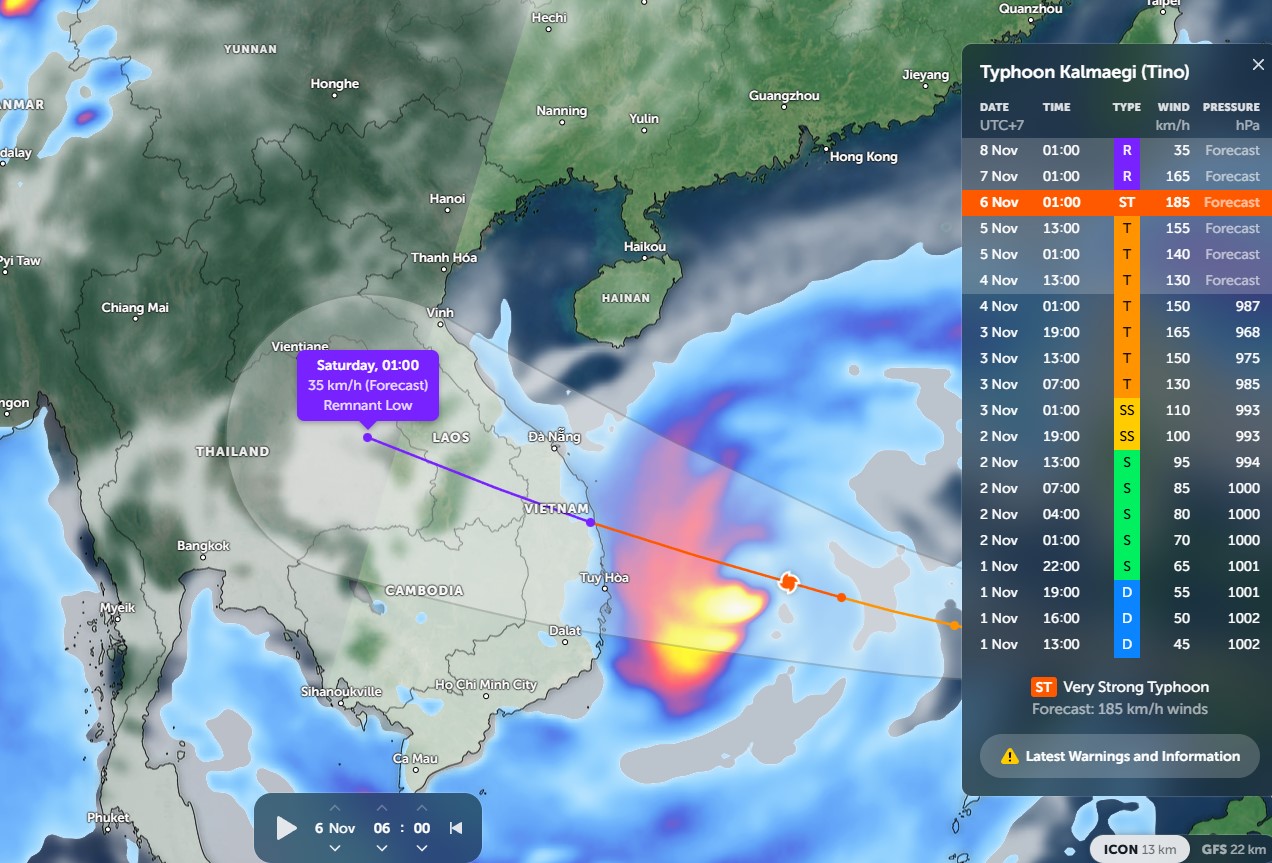Click the Bangkok label on the map
This screenshot has height=863, width=1272.
[203, 546]
